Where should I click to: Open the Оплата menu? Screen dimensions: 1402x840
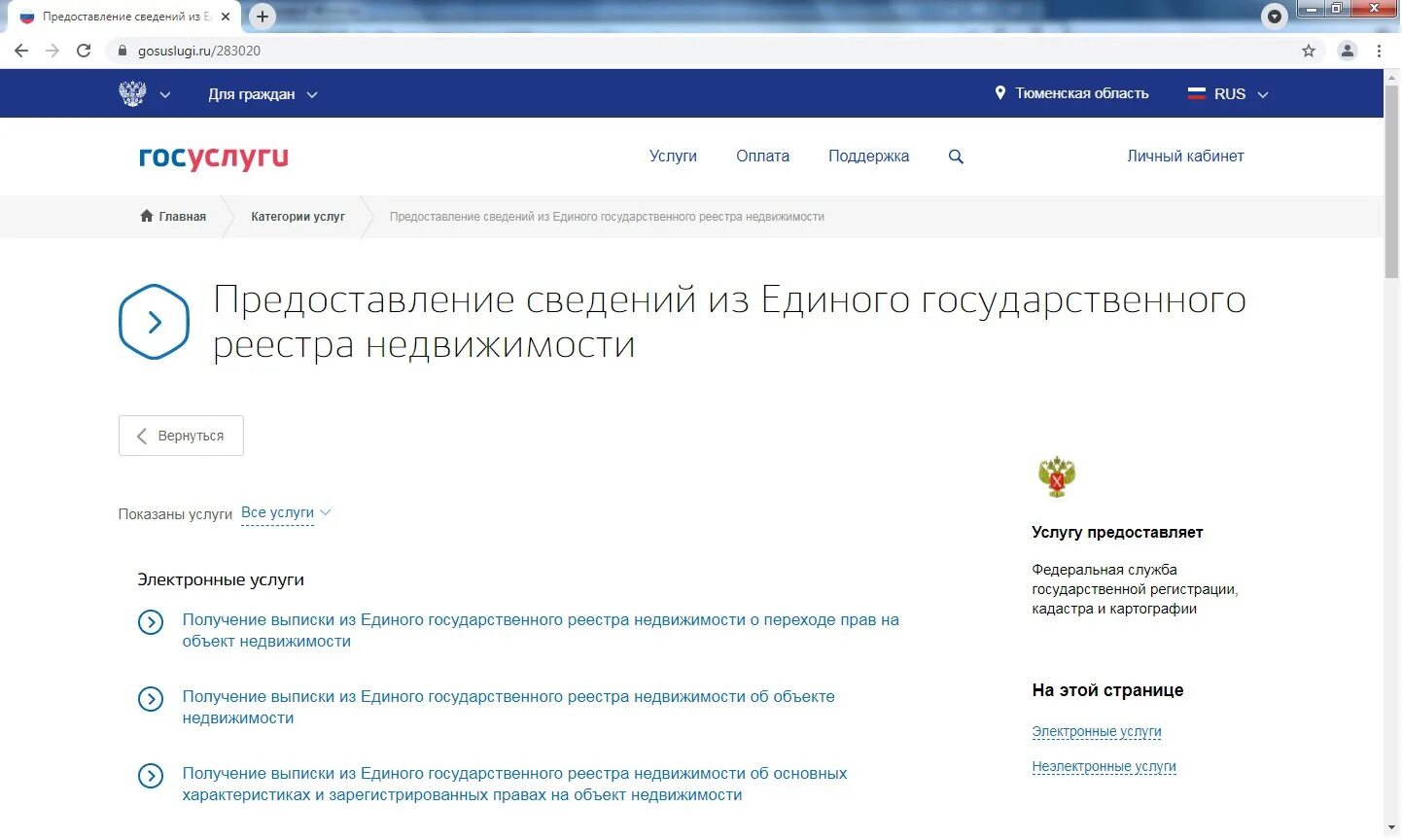(x=762, y=156)
